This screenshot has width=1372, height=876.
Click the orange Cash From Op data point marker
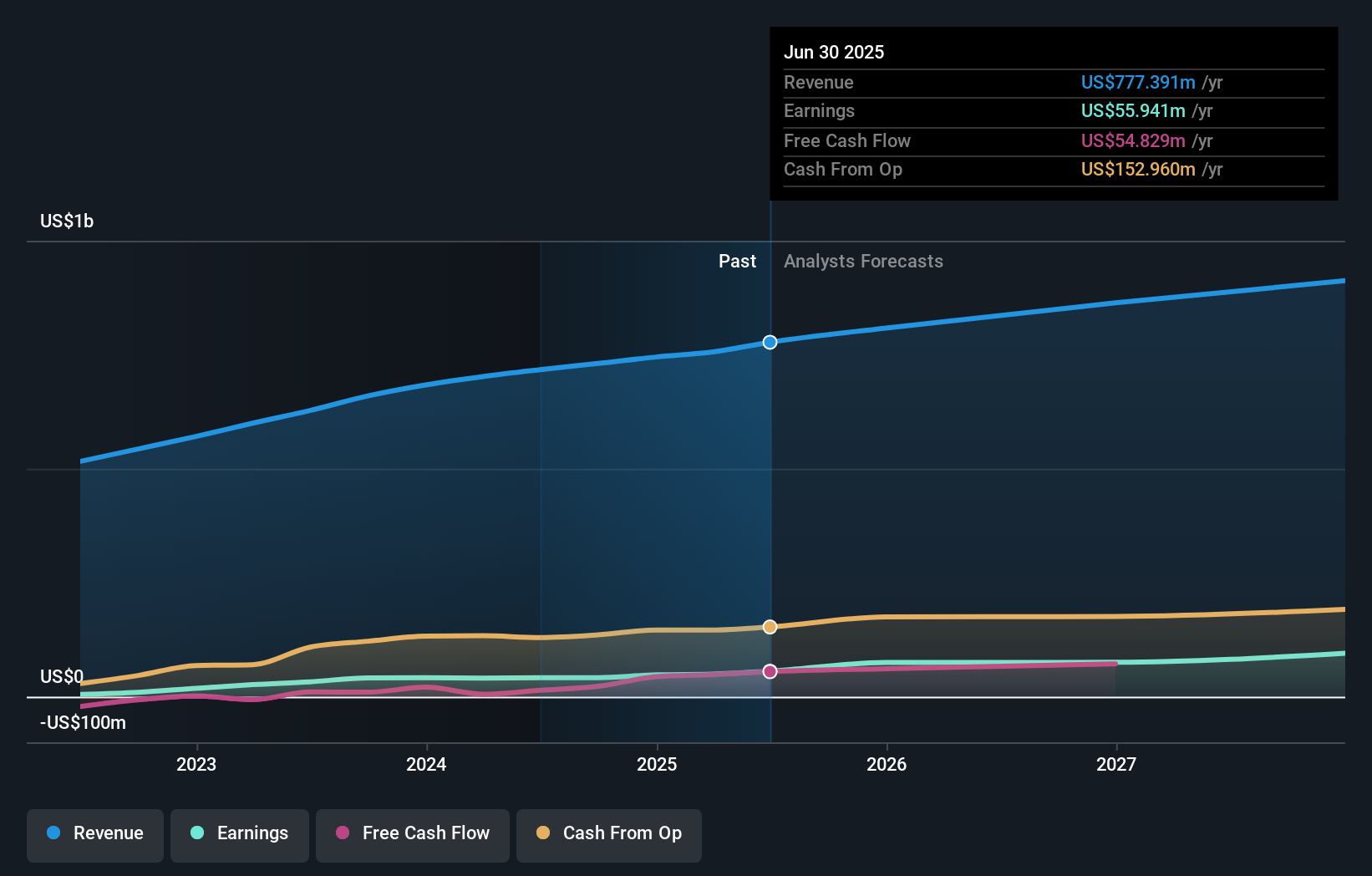[770, 627]
